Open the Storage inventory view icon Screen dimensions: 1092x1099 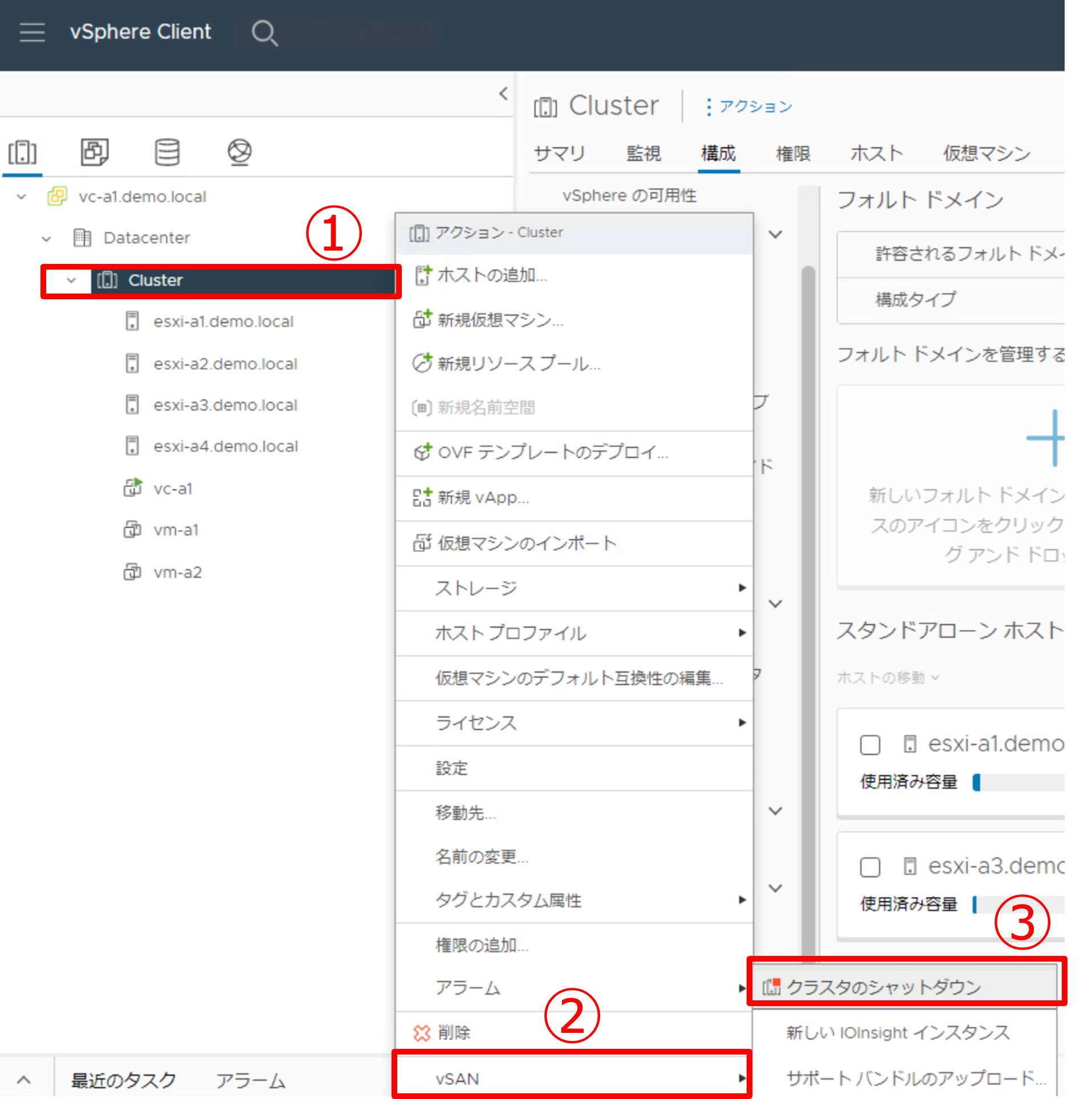[x=167, y=153]
